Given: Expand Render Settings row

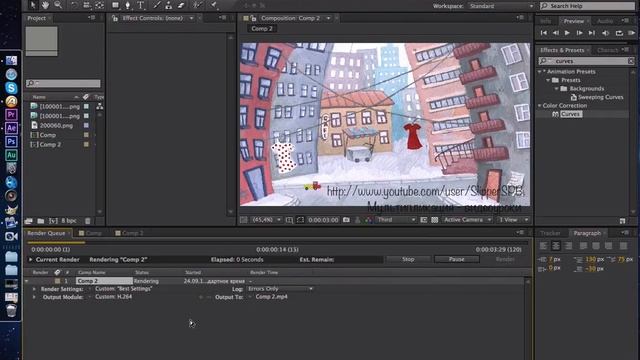Looking at the screenshot, I should pos(34,289).
